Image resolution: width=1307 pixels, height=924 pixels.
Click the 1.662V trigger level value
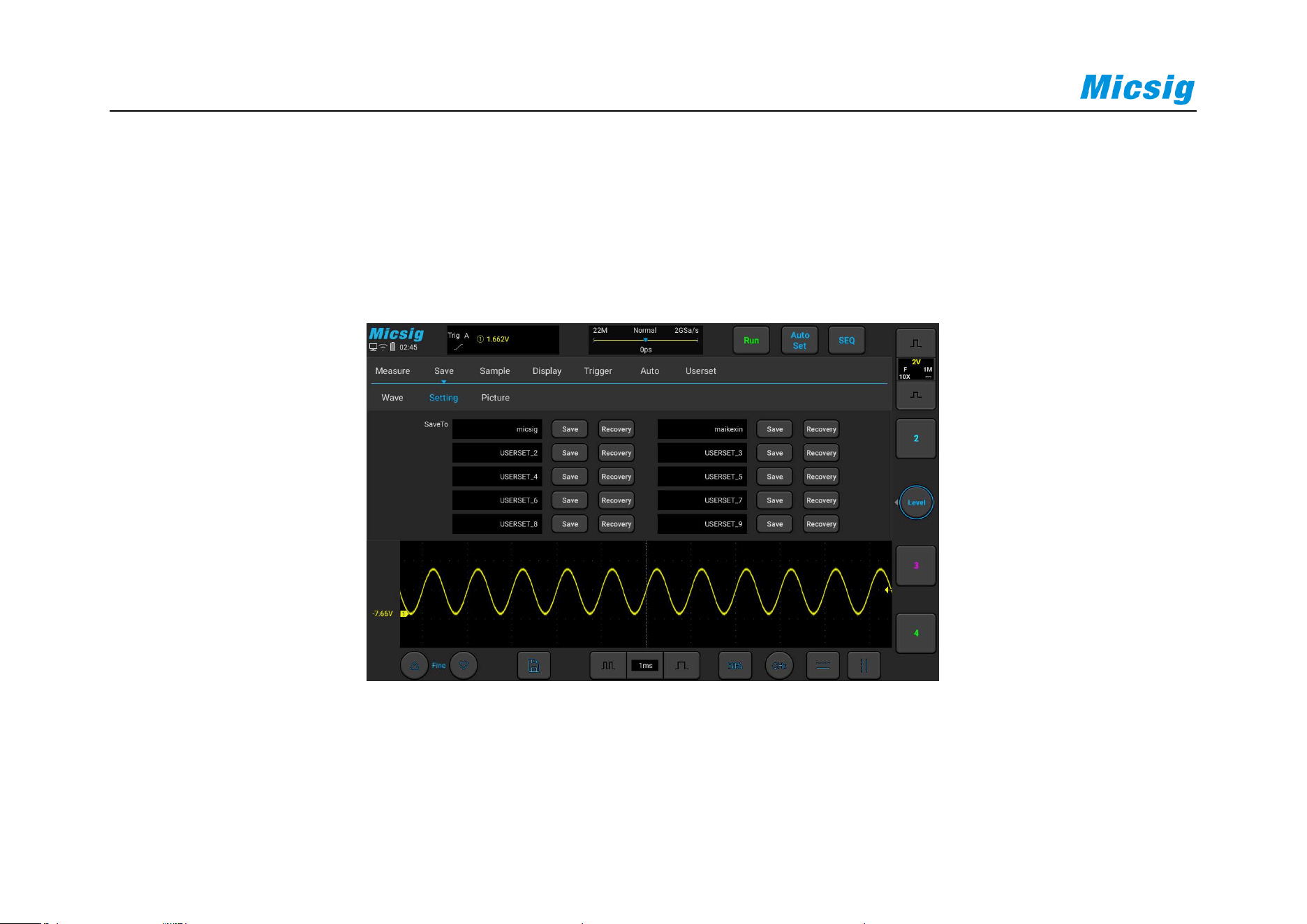tap(498, 339)
